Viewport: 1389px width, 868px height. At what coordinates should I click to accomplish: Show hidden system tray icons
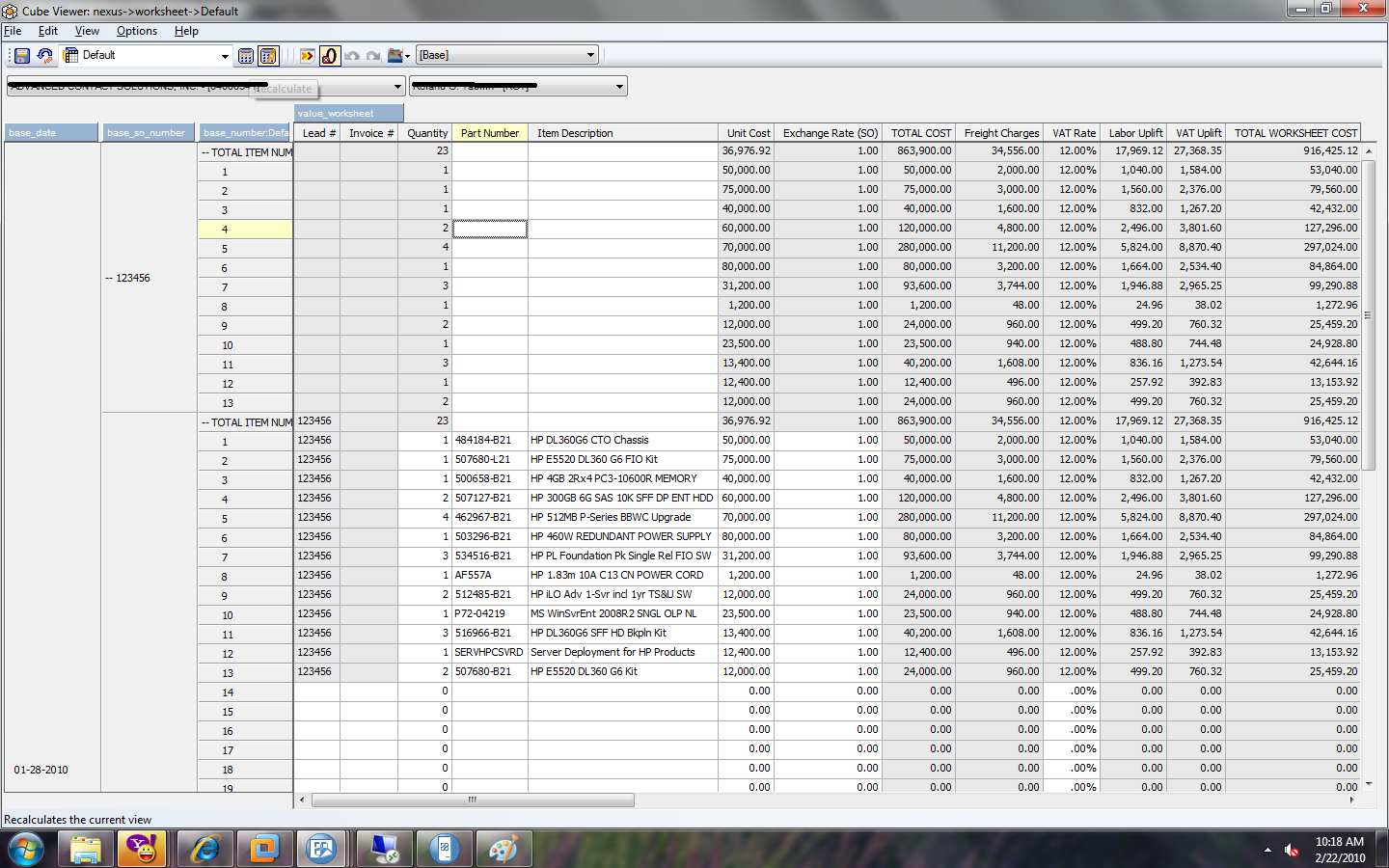[1267, 850]
